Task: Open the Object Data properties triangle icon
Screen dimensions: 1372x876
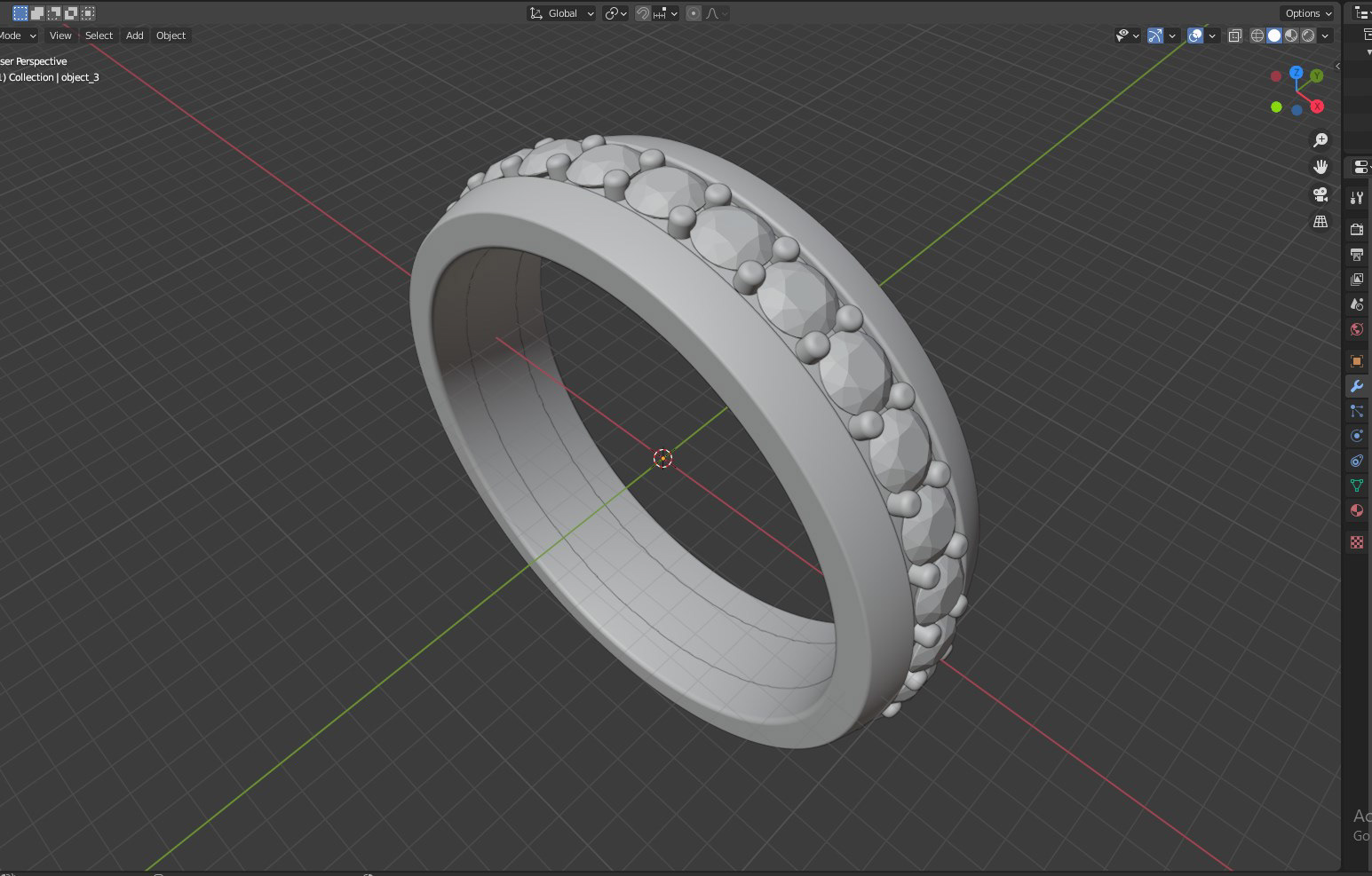Action: click(1356, 485)
